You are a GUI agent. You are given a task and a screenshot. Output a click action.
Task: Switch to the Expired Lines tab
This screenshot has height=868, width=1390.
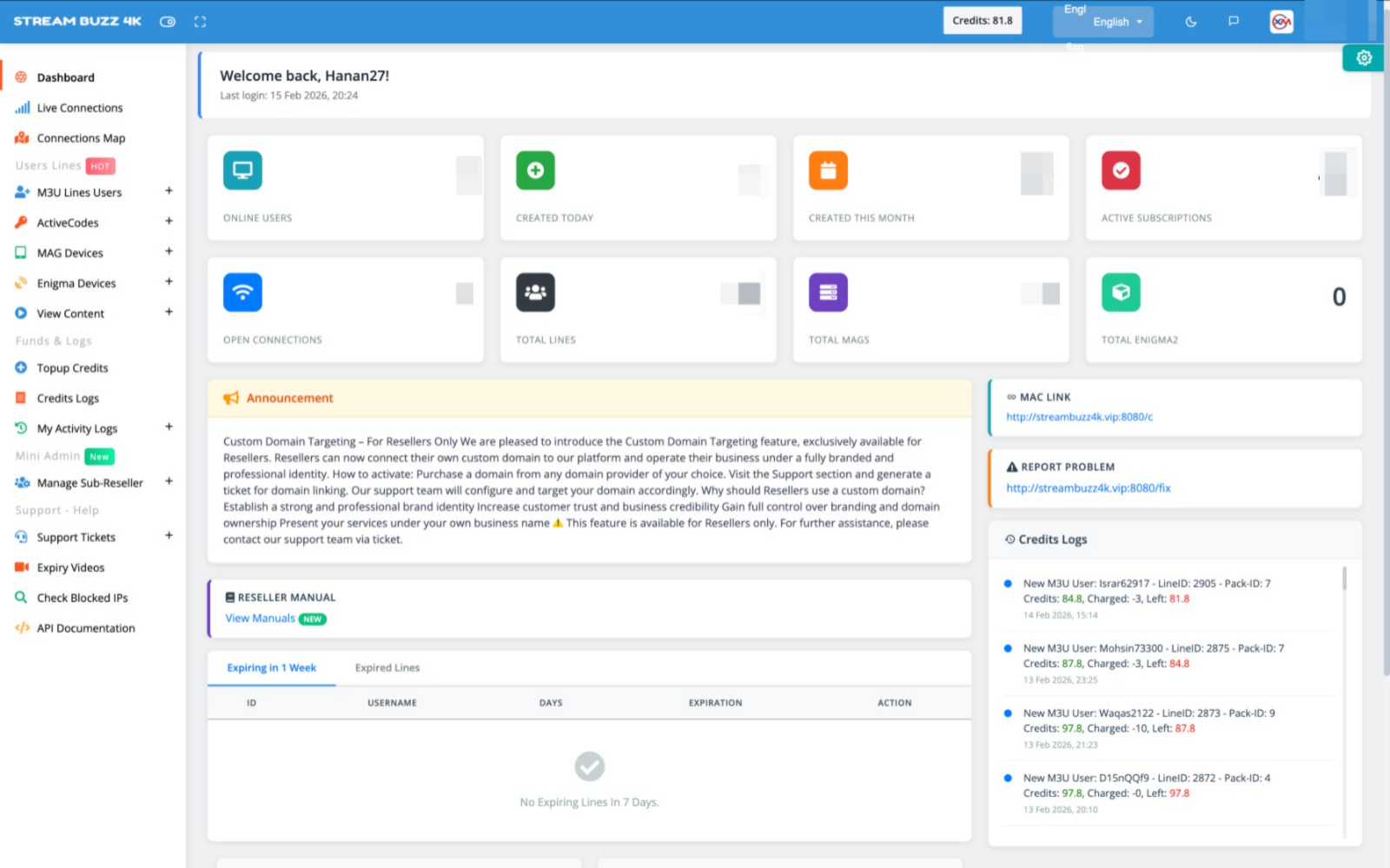(387, 668)
